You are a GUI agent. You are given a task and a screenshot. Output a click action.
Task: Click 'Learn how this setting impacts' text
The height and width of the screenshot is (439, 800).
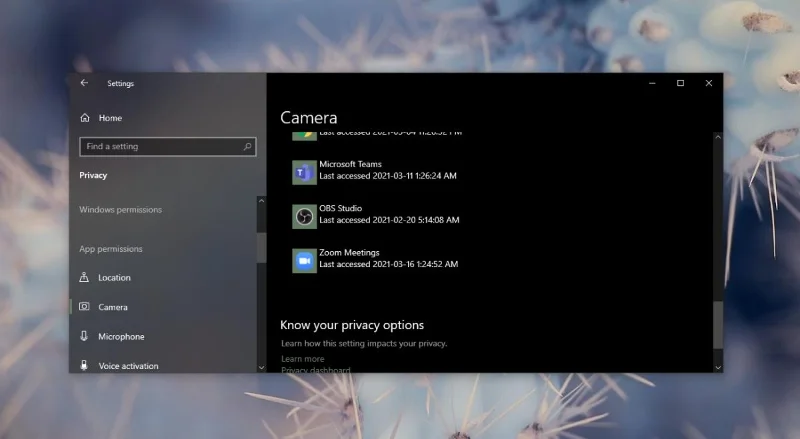pos(364,344)
